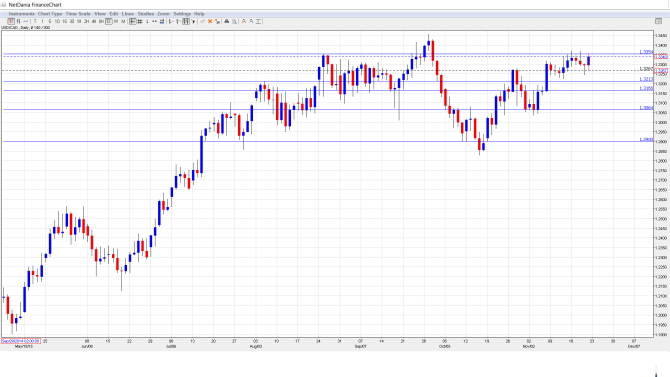670x377 pixels.
Task: Select the Weekly (W) time scale
Action: coord(116,21)
